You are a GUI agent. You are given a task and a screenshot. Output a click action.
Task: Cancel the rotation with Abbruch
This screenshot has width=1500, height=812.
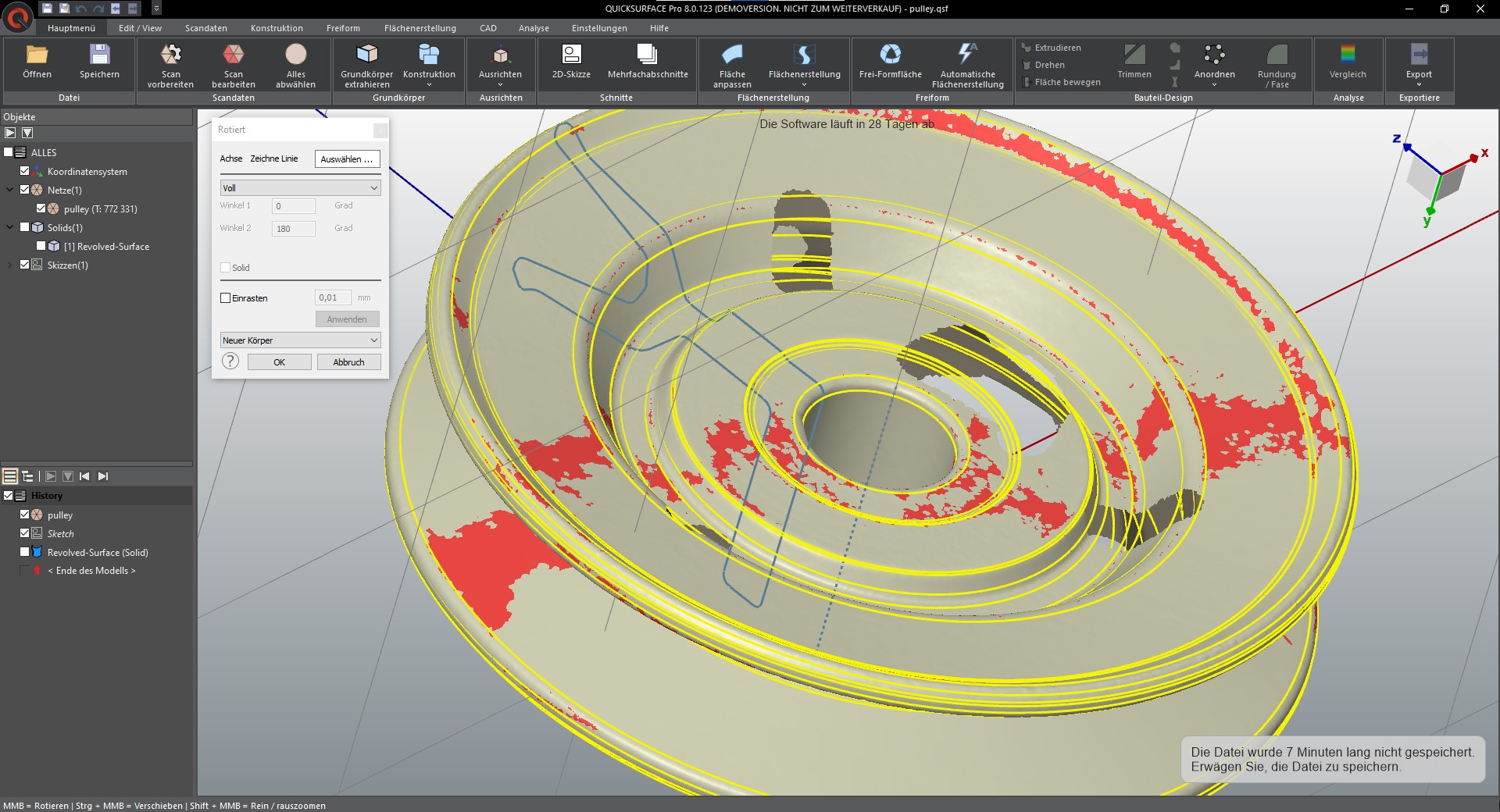click(x=348, y=362)
